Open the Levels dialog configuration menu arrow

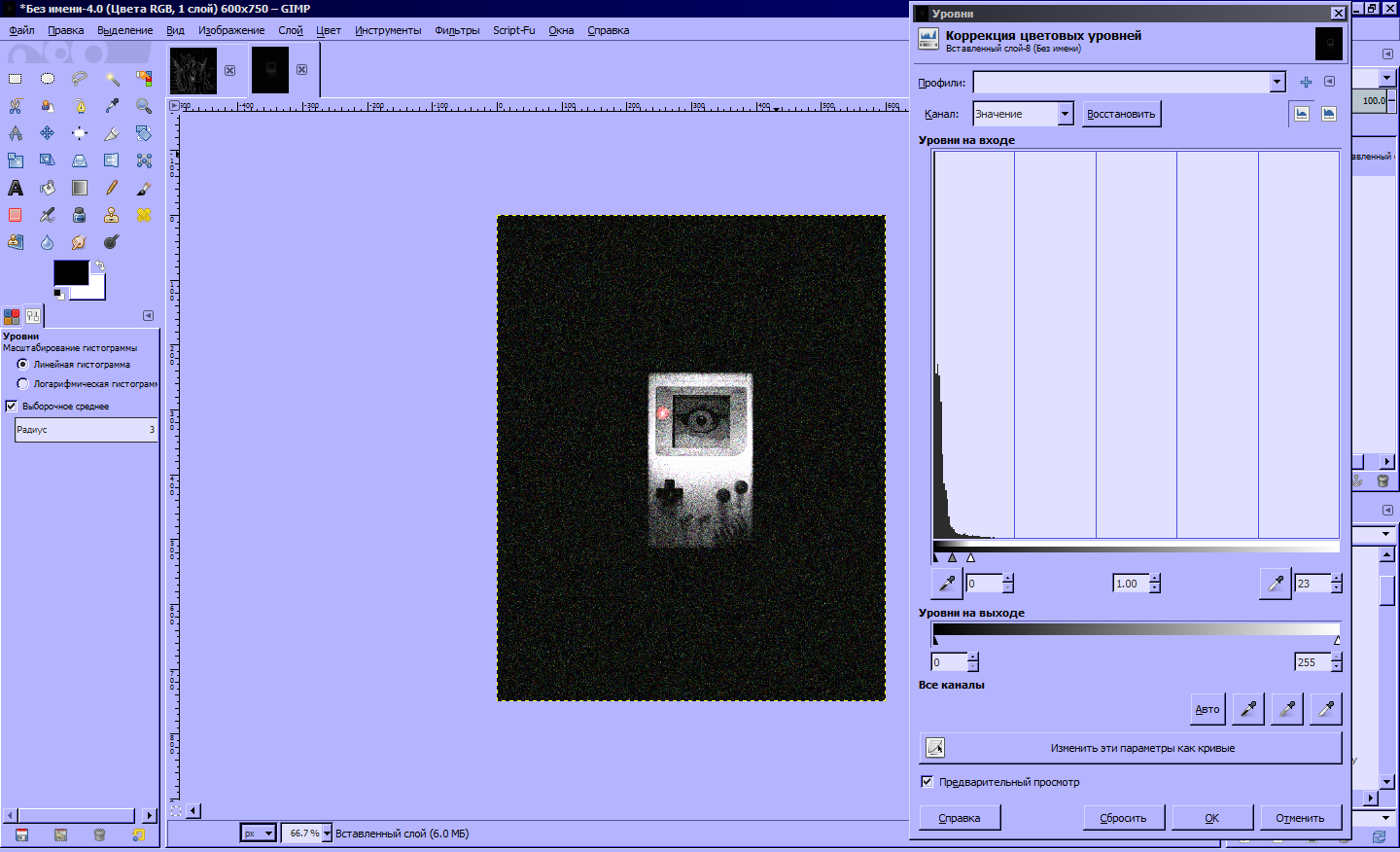pyautogui.click(x=1329, y=82)
